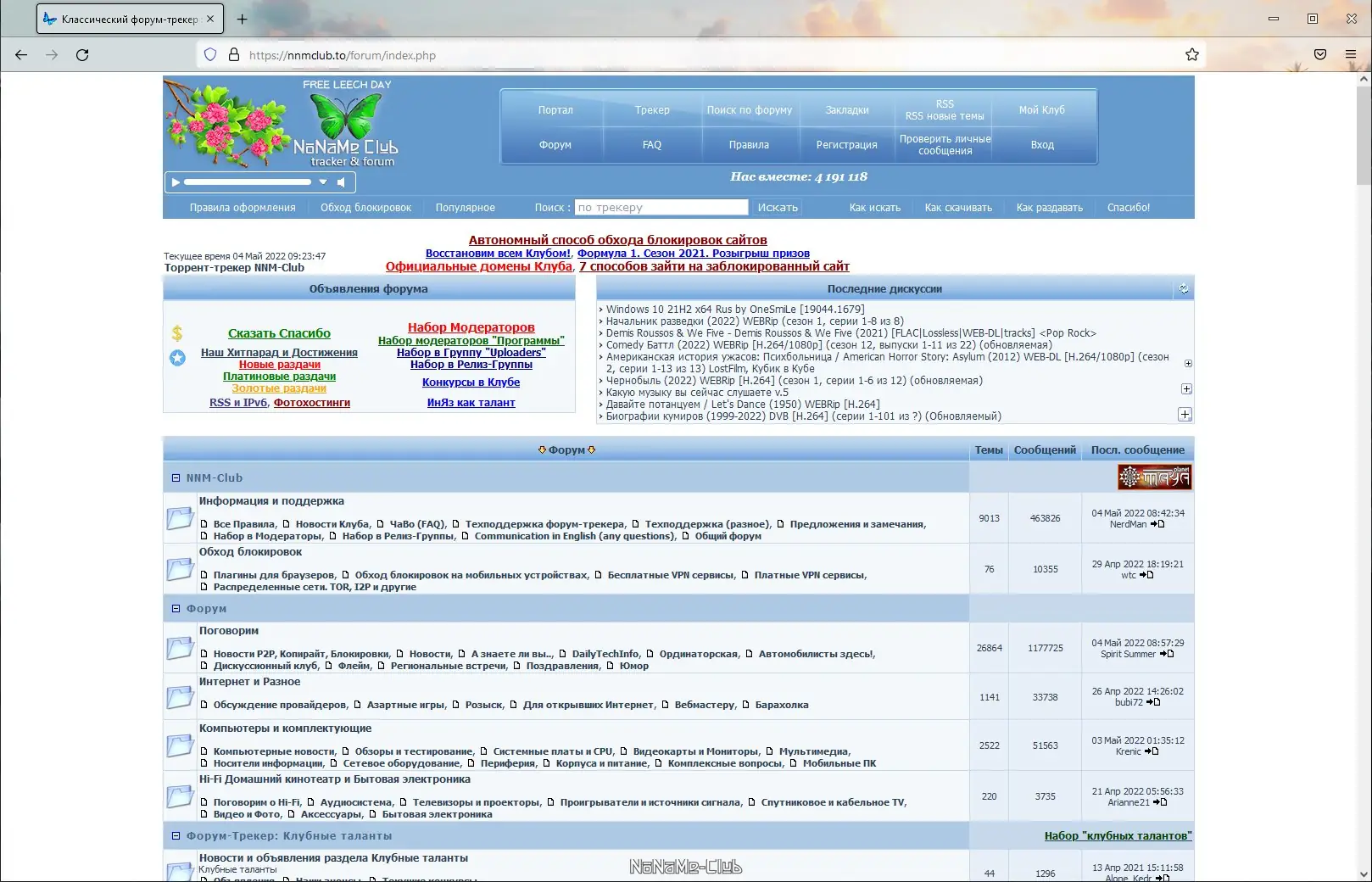Image resolution: width=1372 pixels, height=882 pixels.
Task: Open a new browser tab
Action: point(242,19)
